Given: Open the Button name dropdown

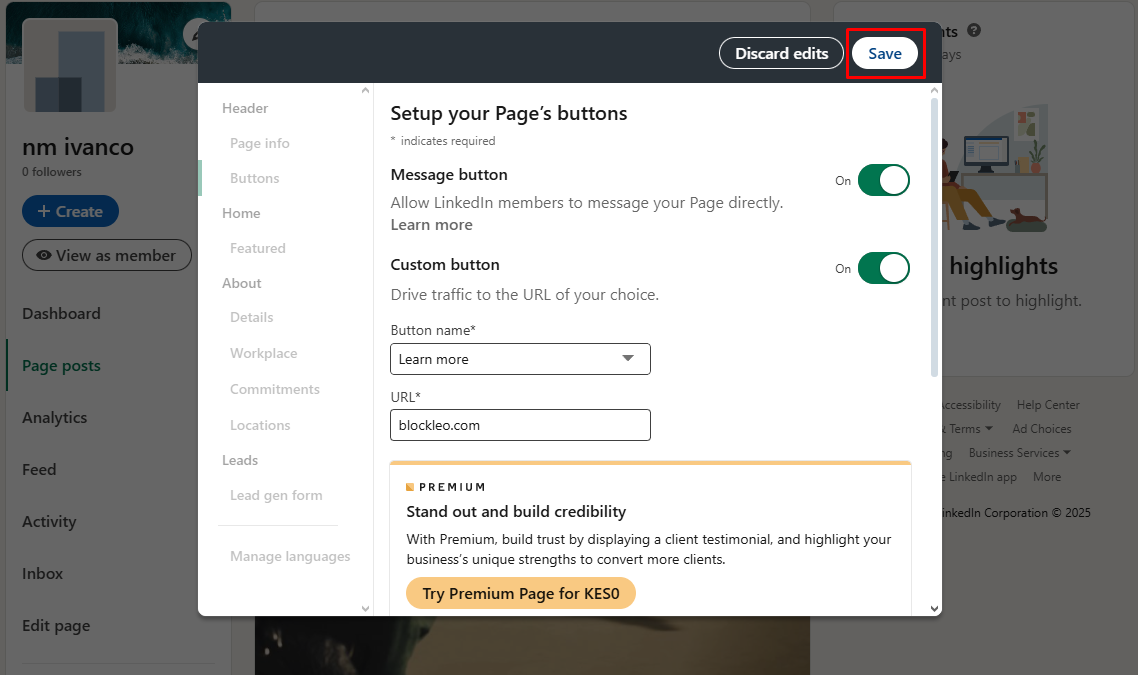Looking at the screenshot, I should click(520, 359).
